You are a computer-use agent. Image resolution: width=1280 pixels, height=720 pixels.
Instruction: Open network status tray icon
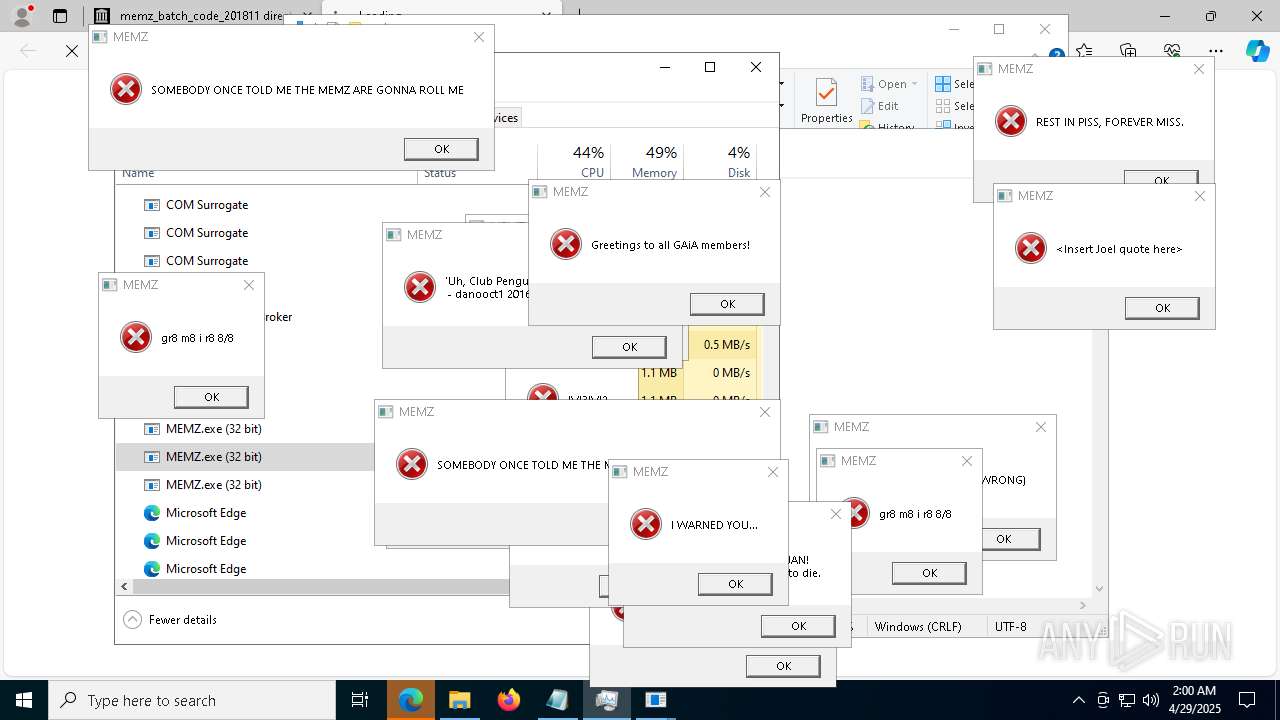tap(1127, 700)
